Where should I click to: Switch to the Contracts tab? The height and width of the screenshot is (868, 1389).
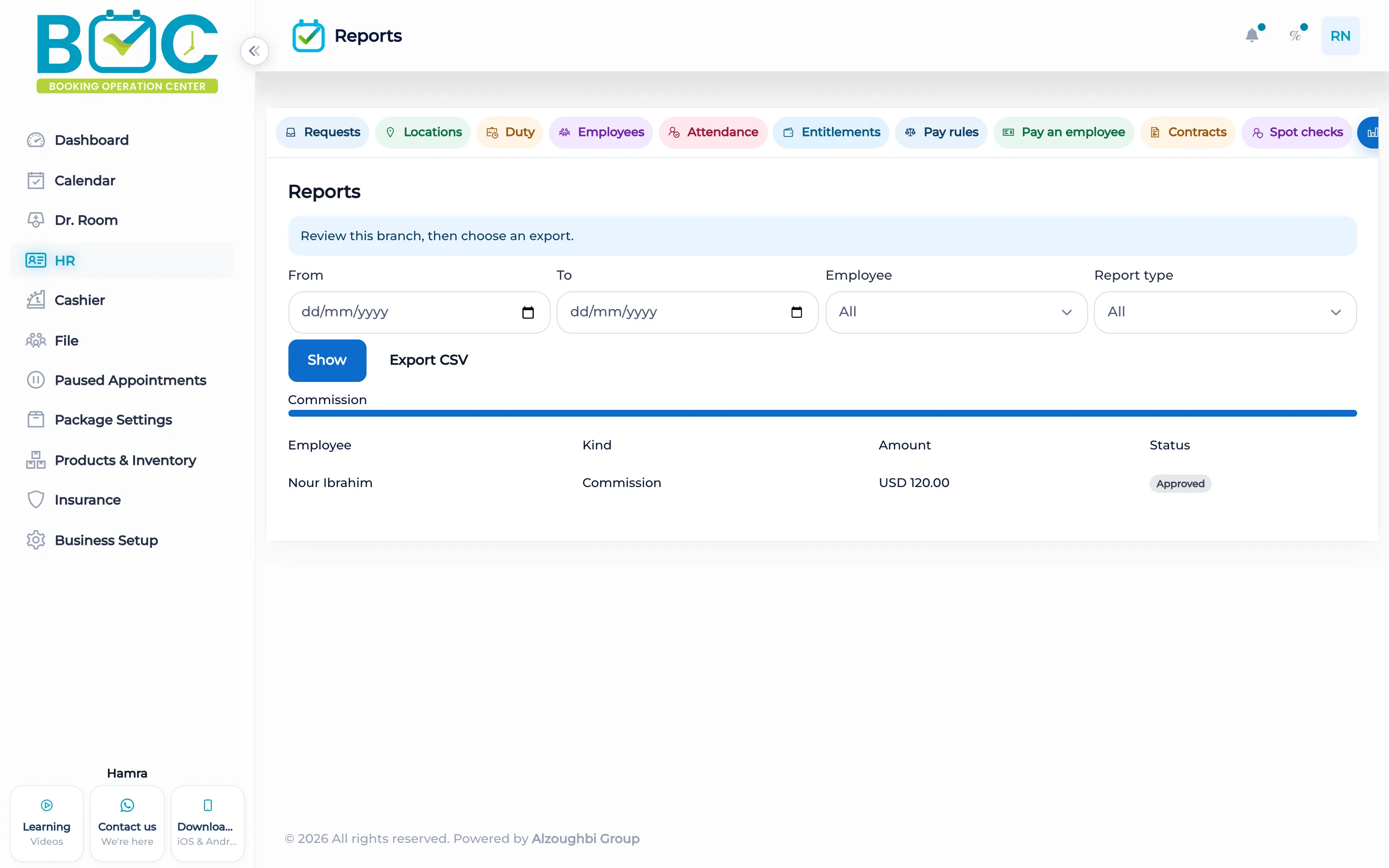tap(1187, 133)
